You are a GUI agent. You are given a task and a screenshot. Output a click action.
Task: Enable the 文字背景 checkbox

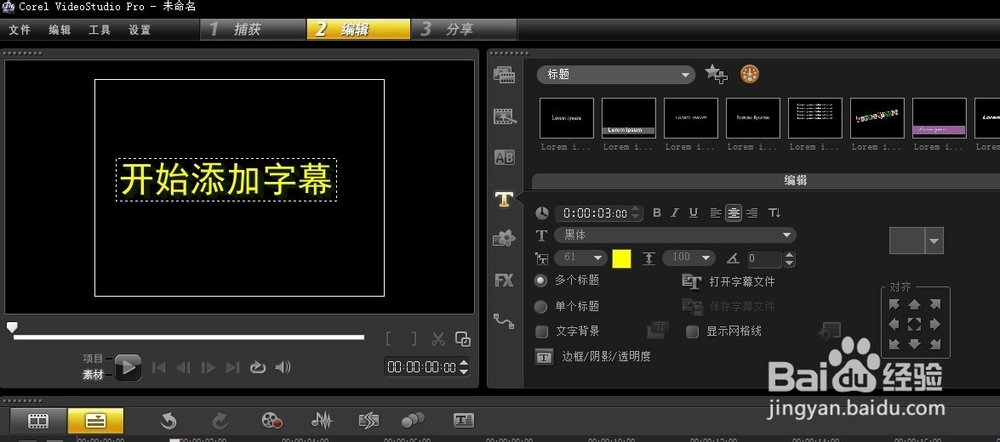pyautogui.click(x=541, y=332)
